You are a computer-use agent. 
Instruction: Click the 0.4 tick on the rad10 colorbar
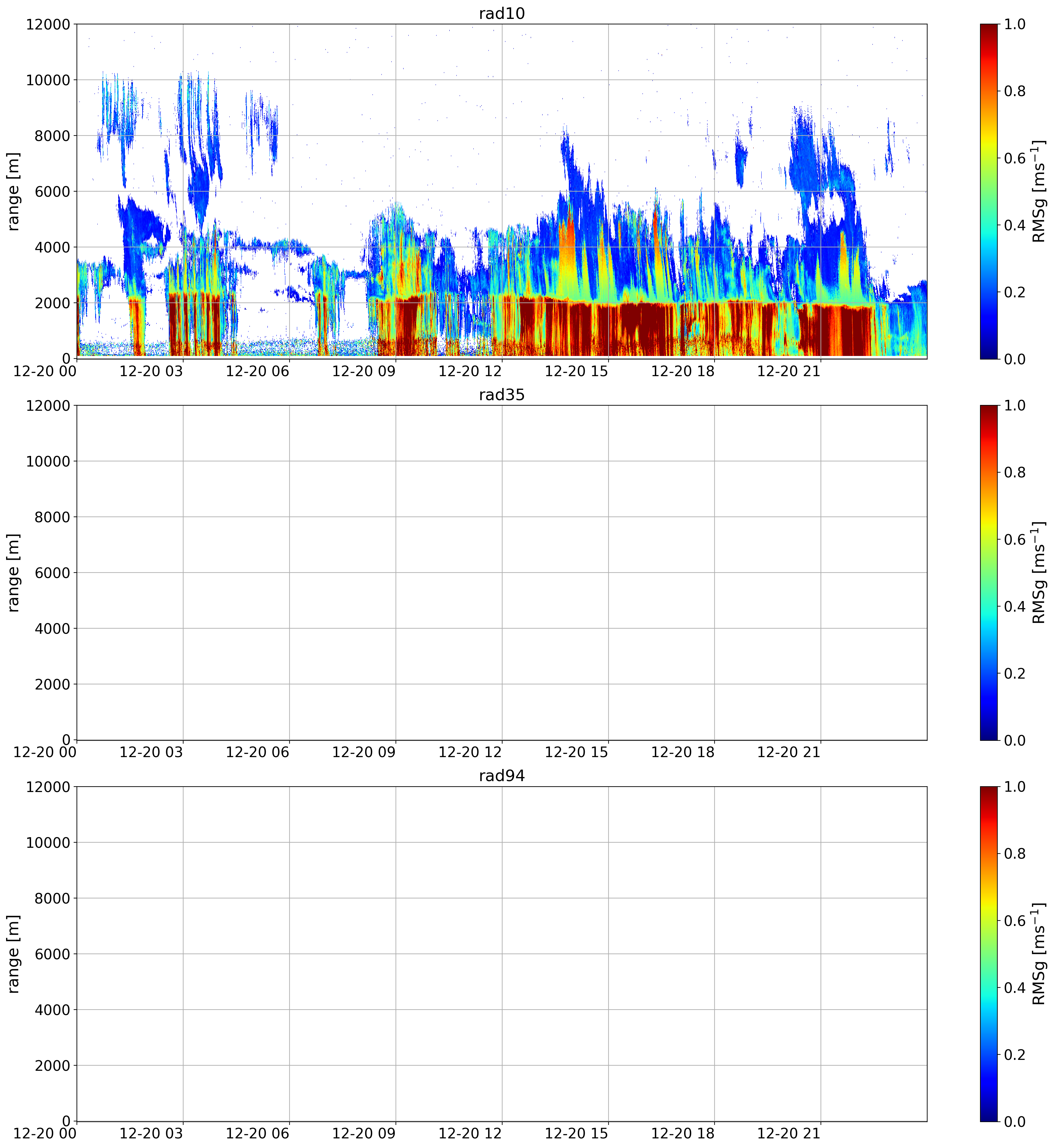(x=1014, y=225)
